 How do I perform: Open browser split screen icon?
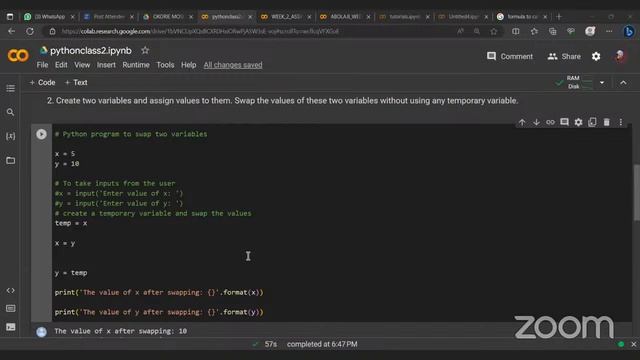click(516, 31)
